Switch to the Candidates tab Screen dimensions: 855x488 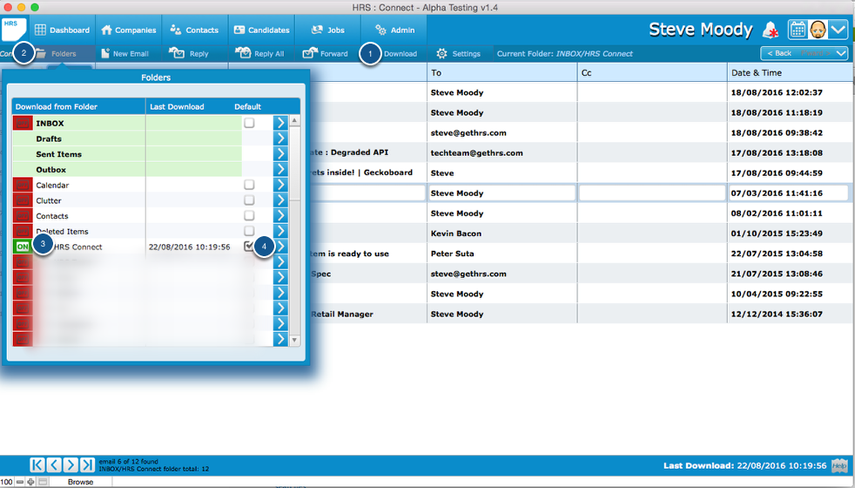262,30
